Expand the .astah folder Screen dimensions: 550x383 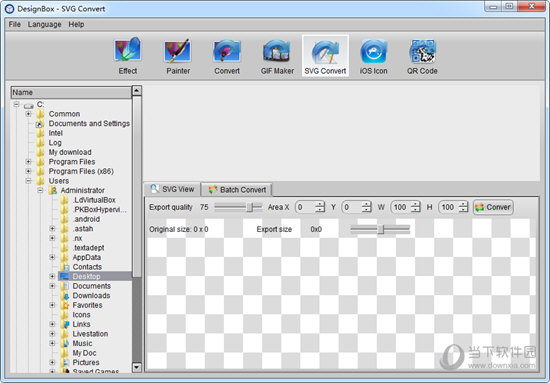click(52, 229)
